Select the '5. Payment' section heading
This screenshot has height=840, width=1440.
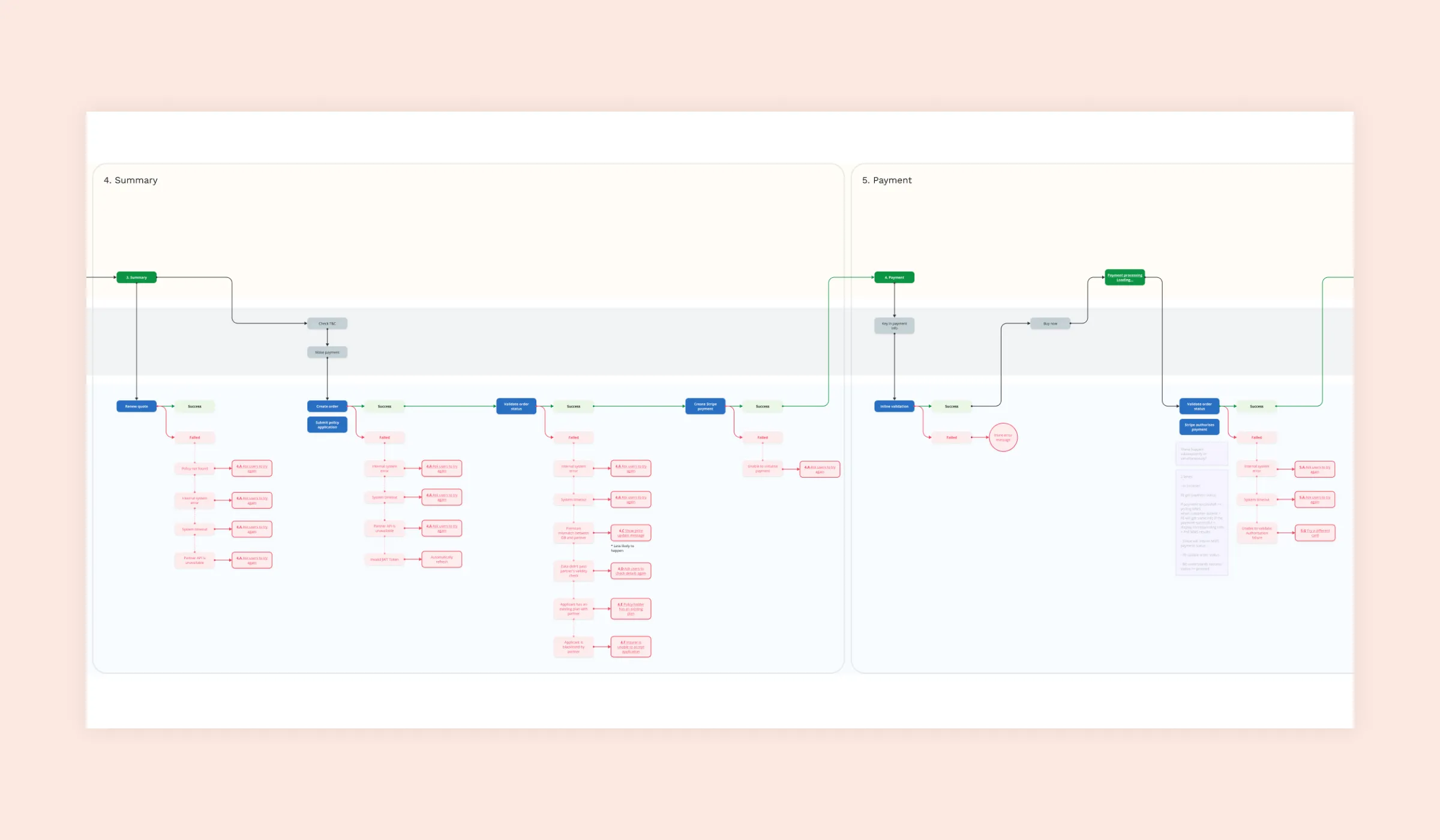pos(886,180)
